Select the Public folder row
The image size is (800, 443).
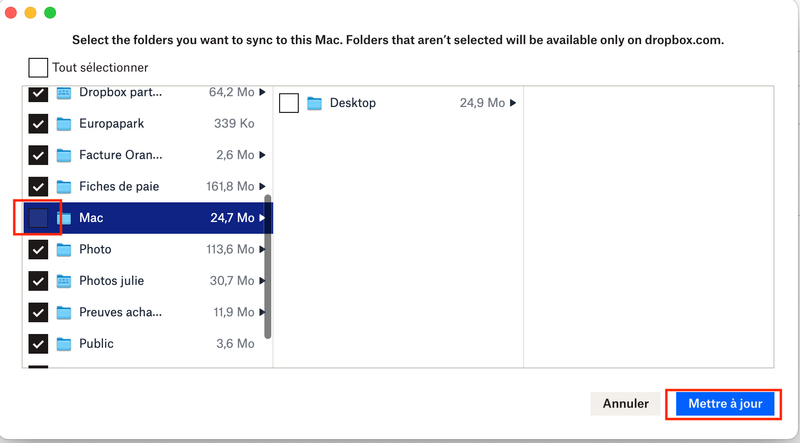tap(150, 344)
